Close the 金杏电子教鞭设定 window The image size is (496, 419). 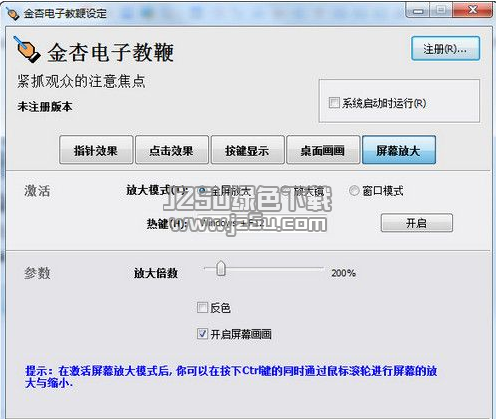tap(472, 10)
